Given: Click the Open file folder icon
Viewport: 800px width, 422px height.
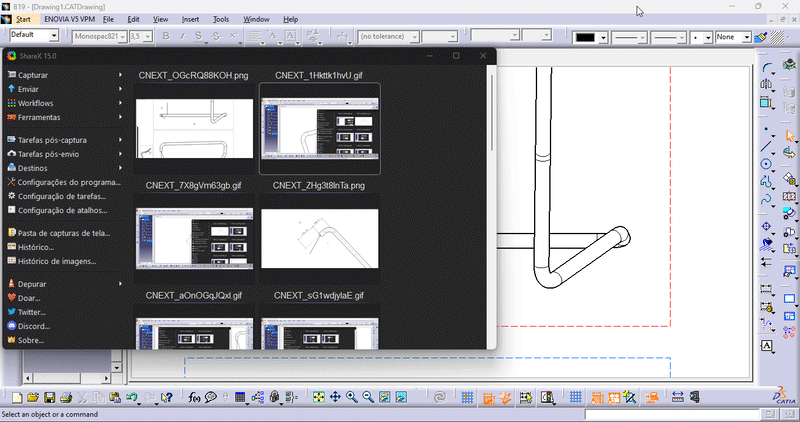Looking at the screenshot, I should [x=33, y=397].
